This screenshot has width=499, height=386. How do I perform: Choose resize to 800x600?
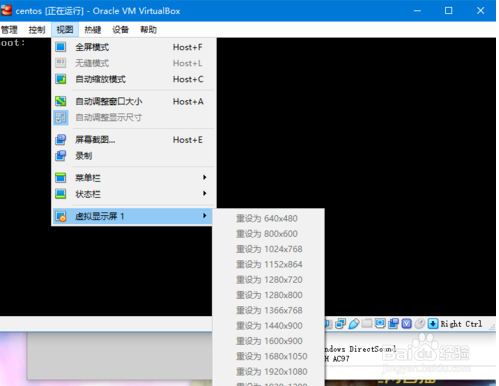point(269,234)
